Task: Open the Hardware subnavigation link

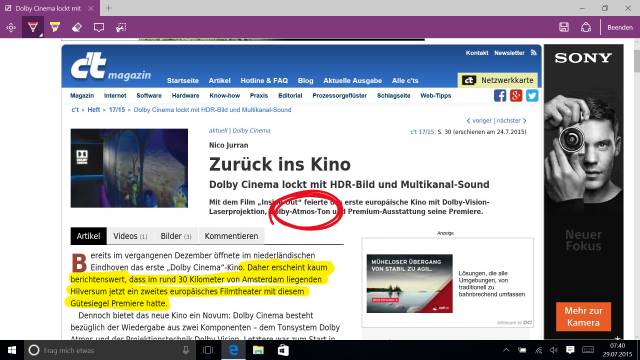Action: (x=185, y=96)
